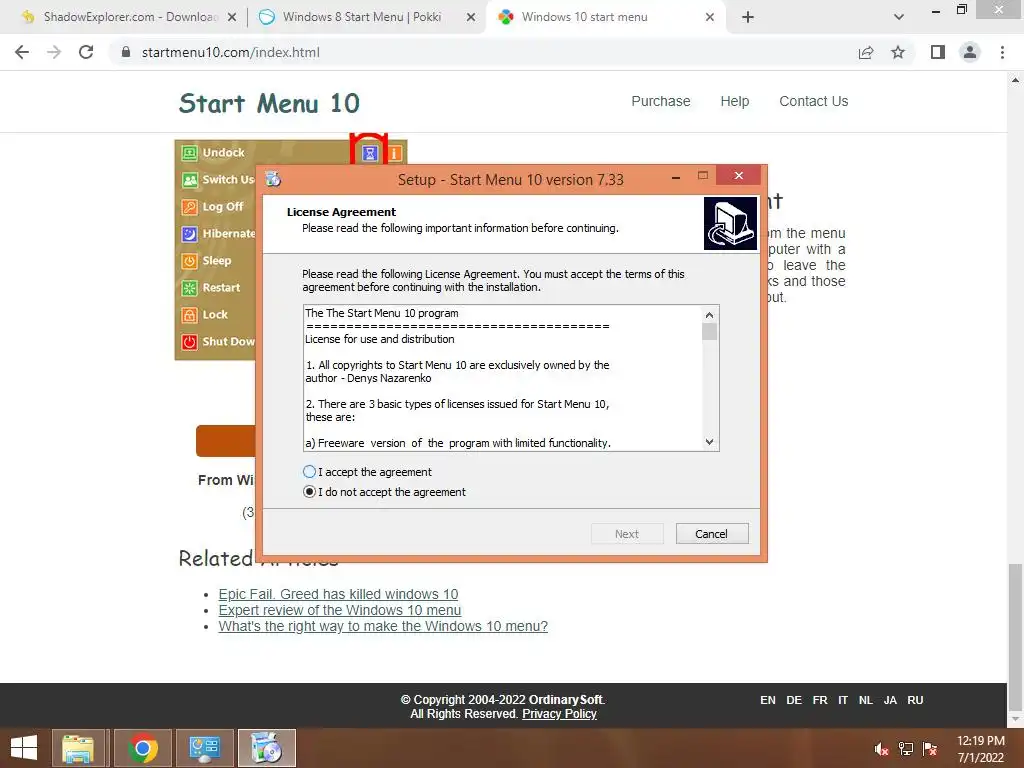This screenshot has height=768, width=1024.
Task: Click the page vertical scrollbar thumb
Action: coord(1015,637)
